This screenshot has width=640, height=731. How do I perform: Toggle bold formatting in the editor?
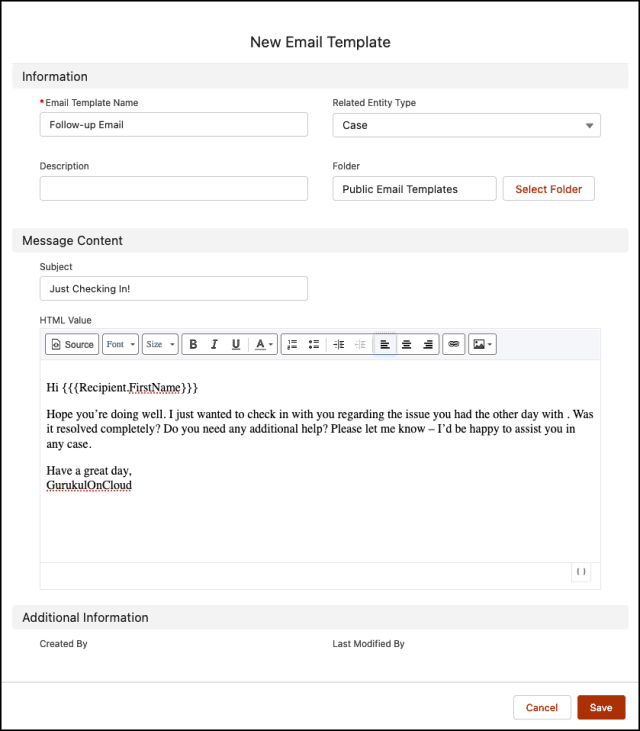click(x=193, y=344)
